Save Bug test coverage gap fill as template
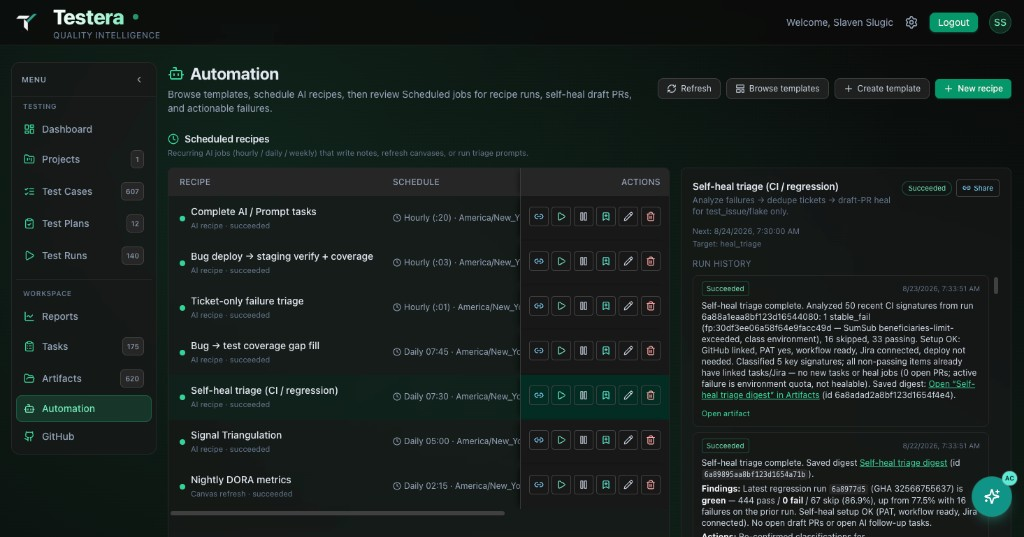This screenshot has height=537, width=1024. (606, 351)
